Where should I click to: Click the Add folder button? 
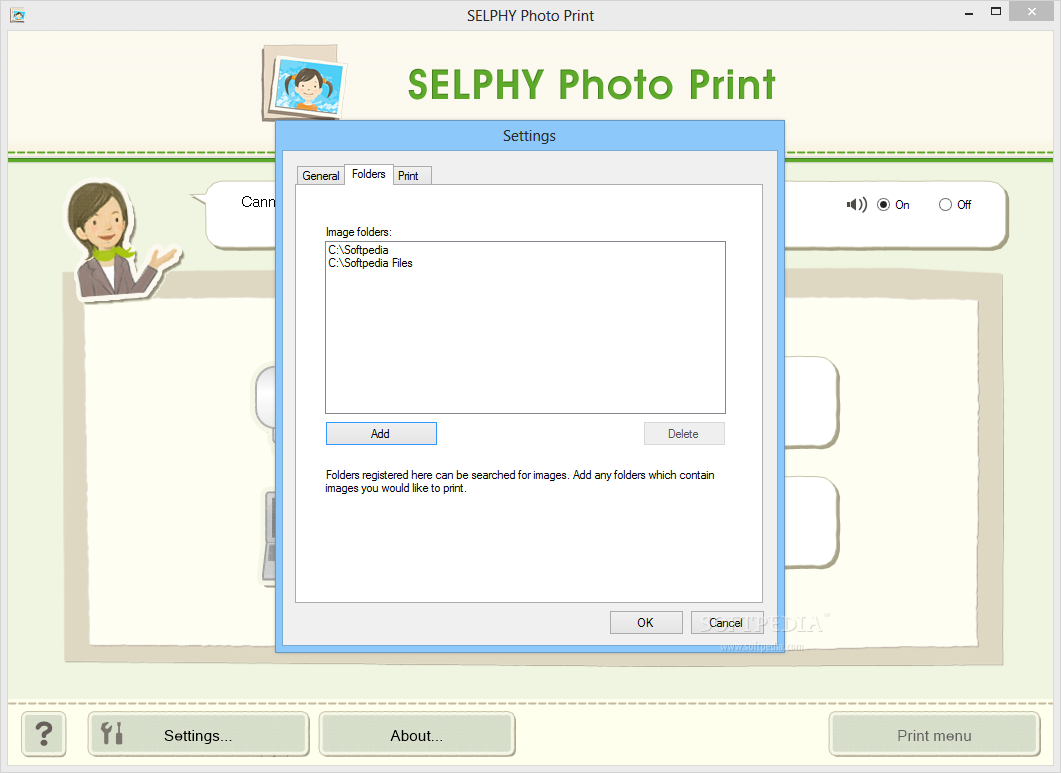(x=381, y=434)
